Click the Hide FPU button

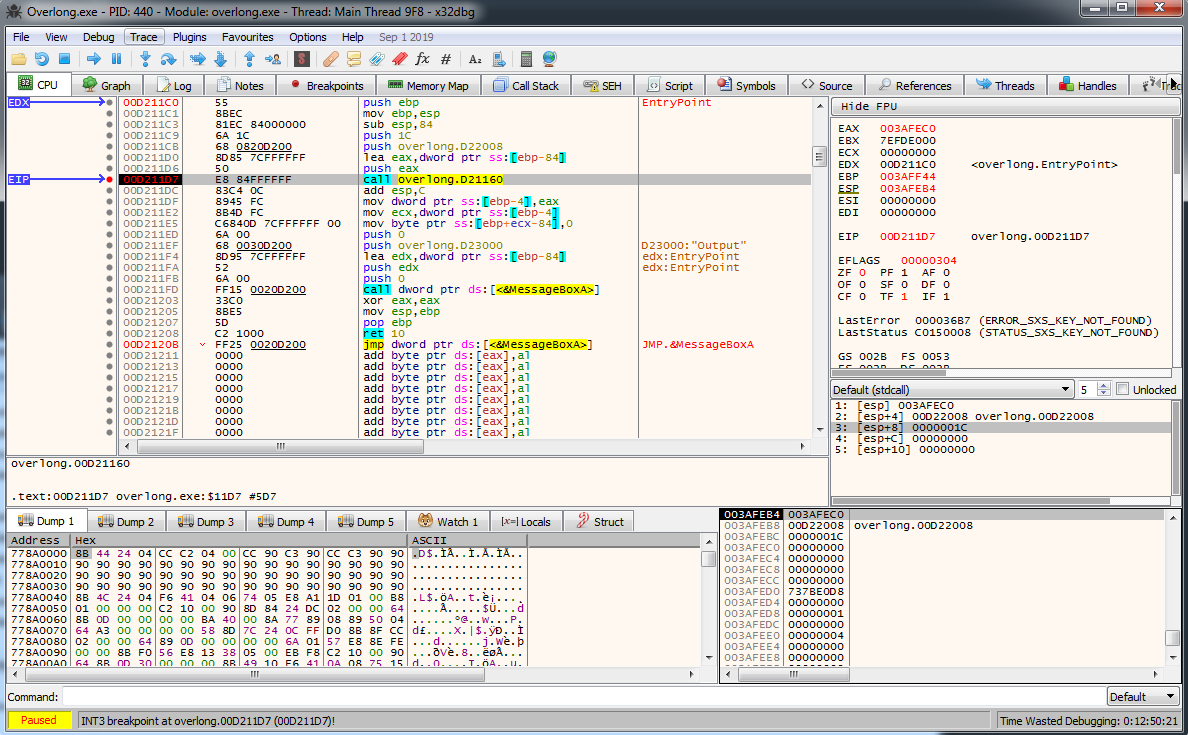coord(1005,106)
